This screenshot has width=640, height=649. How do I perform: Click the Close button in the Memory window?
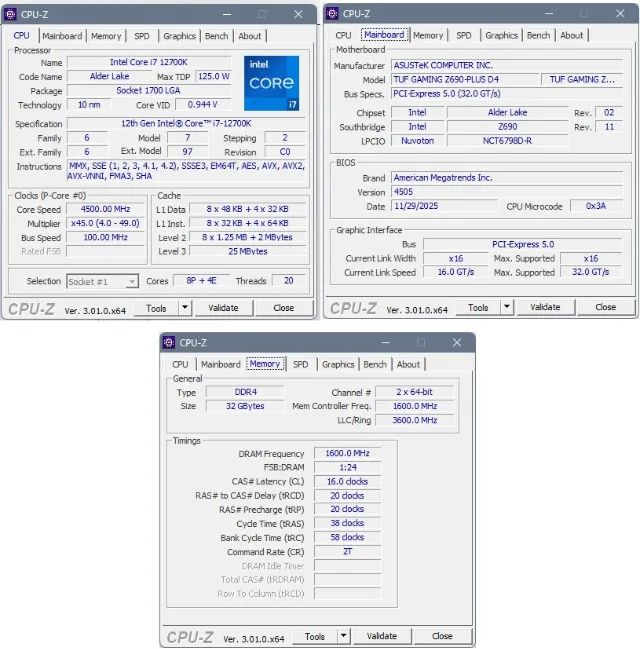[442, 636]
